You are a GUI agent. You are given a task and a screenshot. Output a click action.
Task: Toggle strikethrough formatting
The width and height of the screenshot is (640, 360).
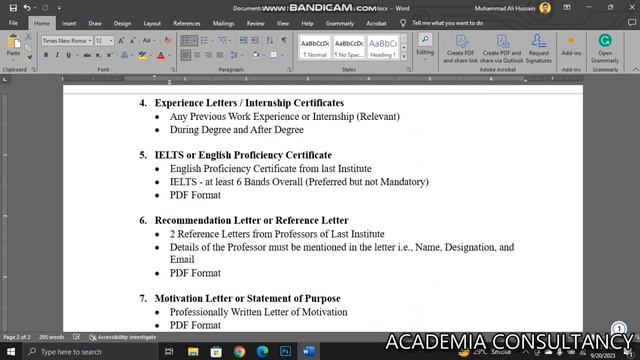pyautogui.click(x=87, y=55)
